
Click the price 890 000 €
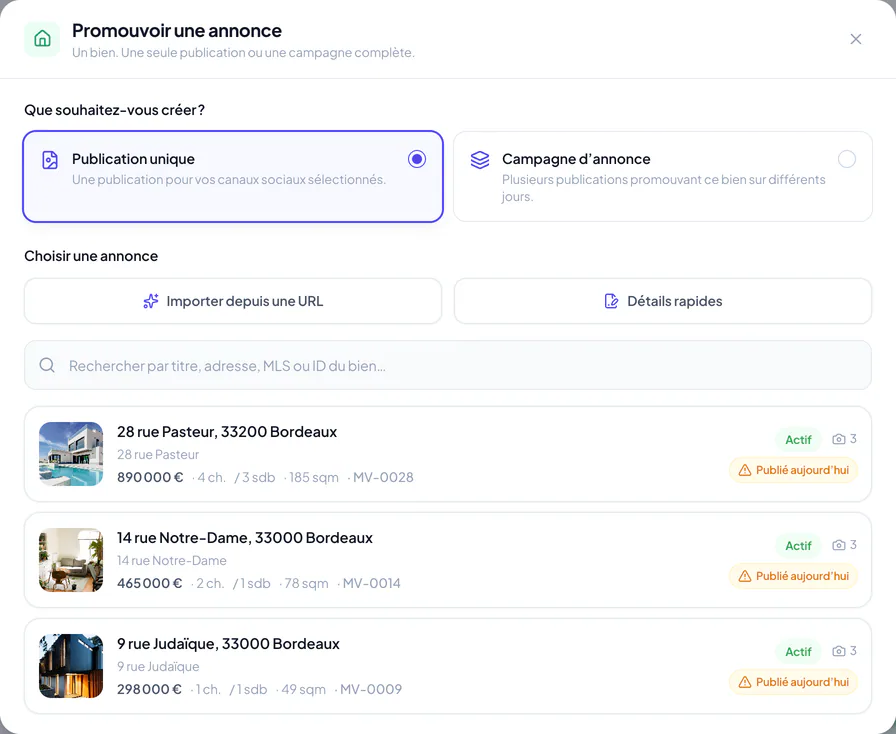150,477
